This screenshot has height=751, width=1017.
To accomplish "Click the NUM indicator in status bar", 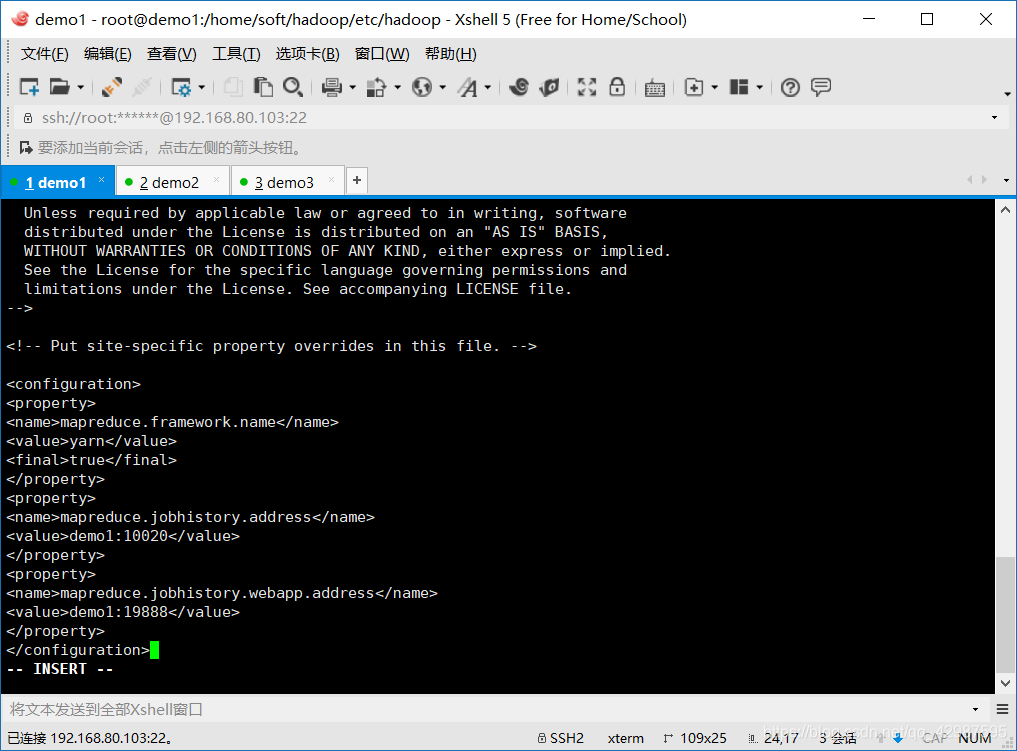I will pos(974,738).
